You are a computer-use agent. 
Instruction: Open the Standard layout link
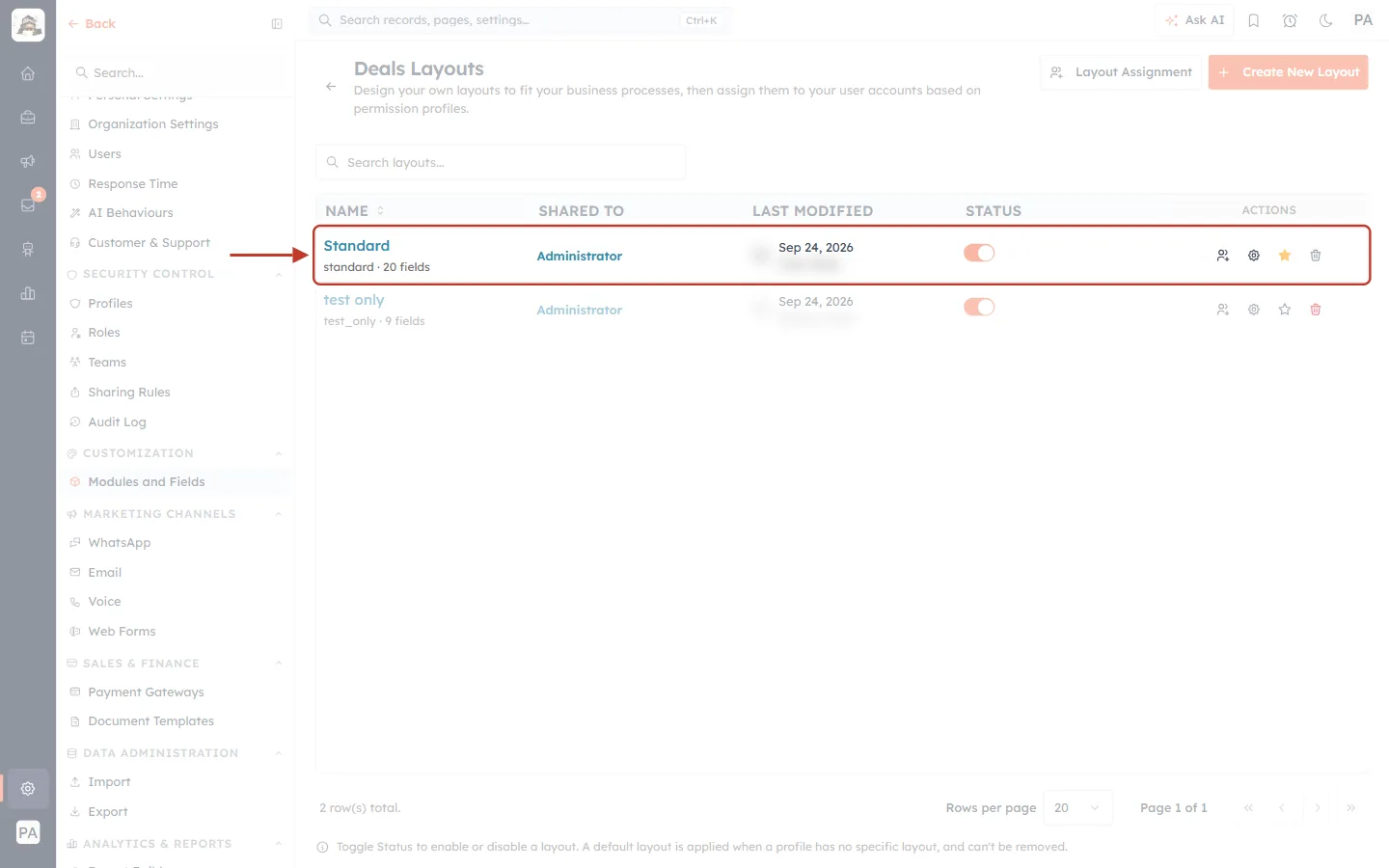(x=357, y=246)
